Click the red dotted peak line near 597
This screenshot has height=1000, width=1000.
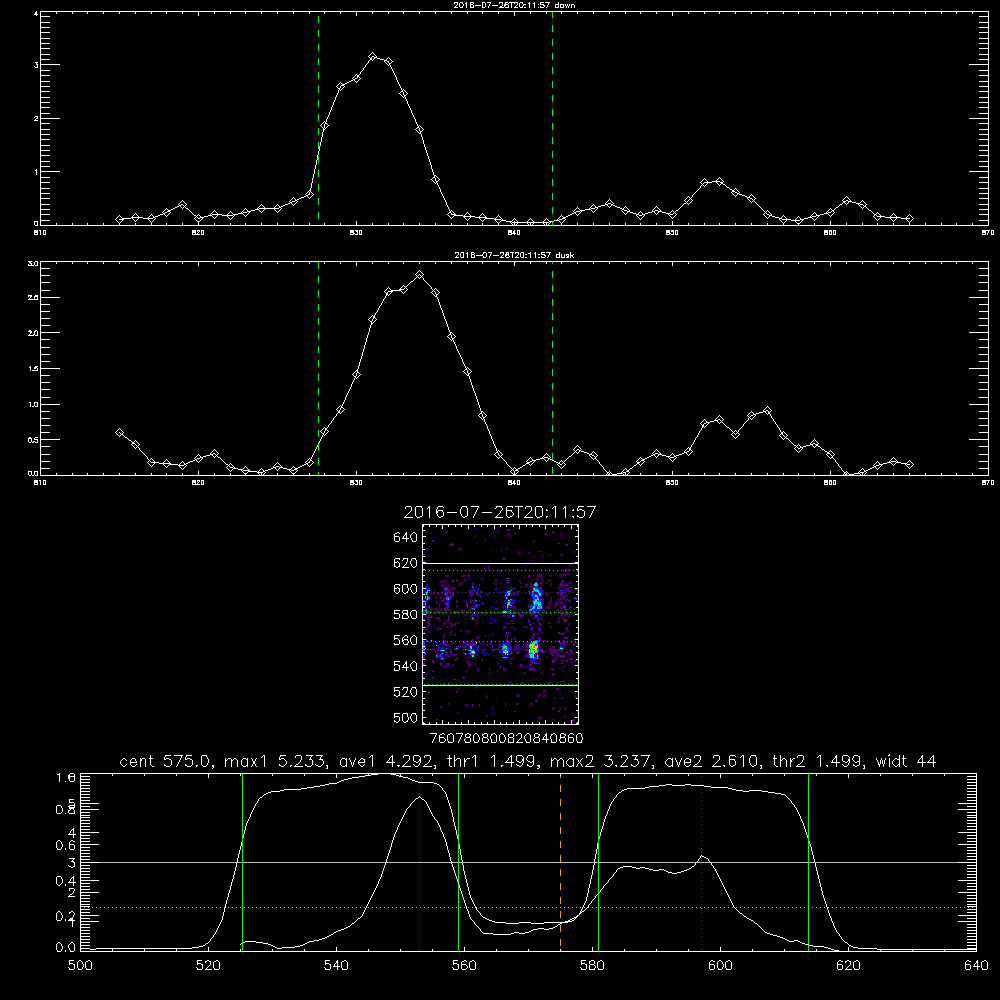coord(702,862)
